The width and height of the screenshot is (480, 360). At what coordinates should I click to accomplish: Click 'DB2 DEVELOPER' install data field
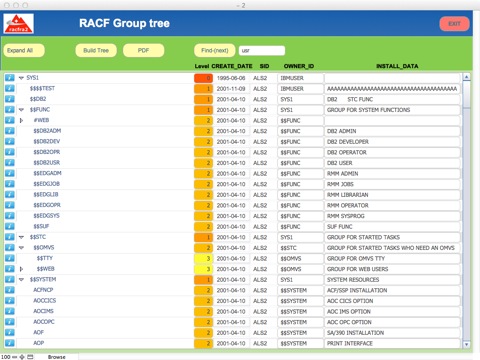coord(392,142)
